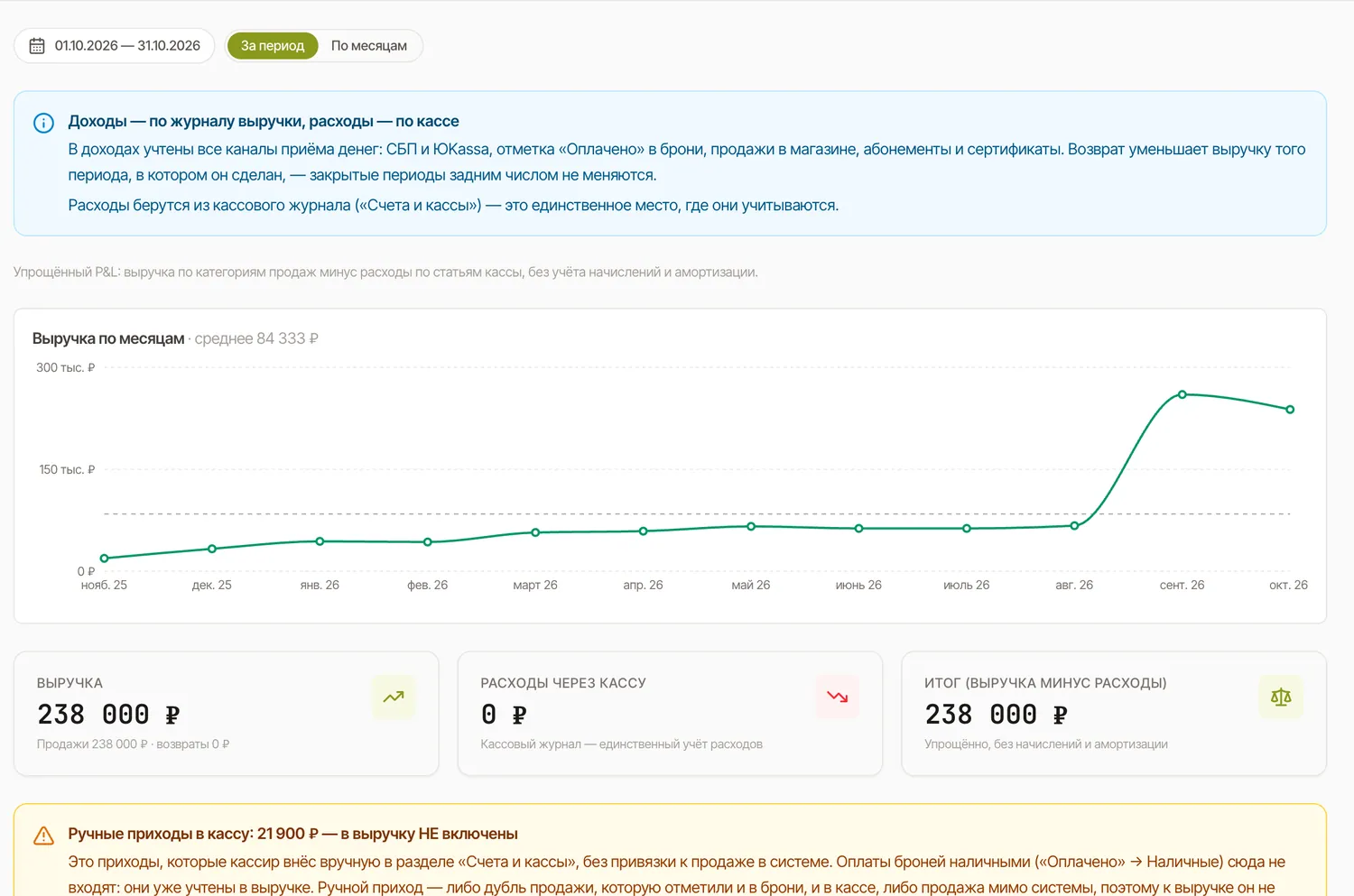Click «Ручные приходы в кассу: 21 900 ₽» heading
Screen dimensions: 1354x896
[292, 834]
